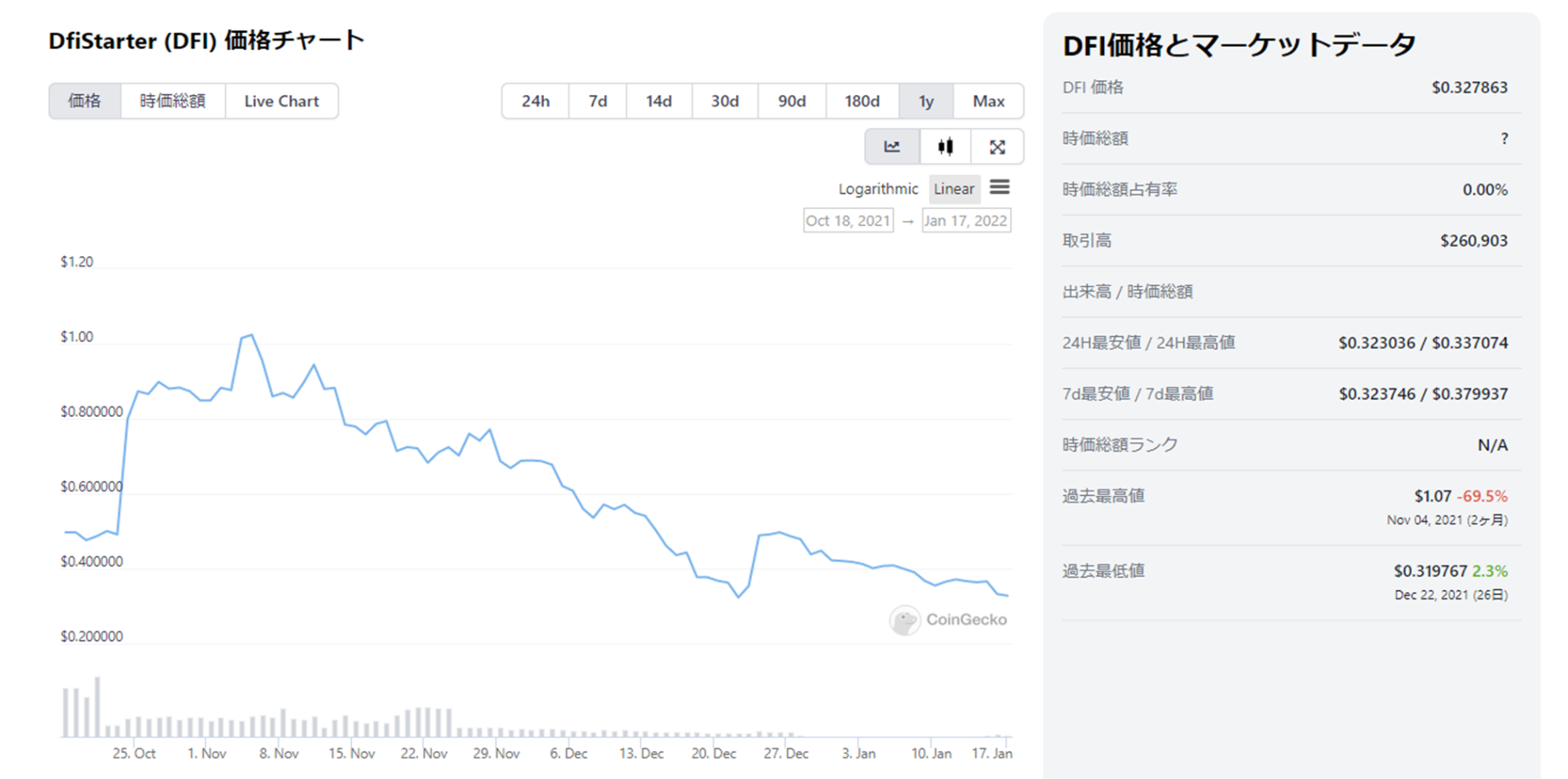Image resolution: width=1568 pixels, height=779 pixels.
Task: Edit end date Jan 17, 2022
Action: [x=966, y=220]
